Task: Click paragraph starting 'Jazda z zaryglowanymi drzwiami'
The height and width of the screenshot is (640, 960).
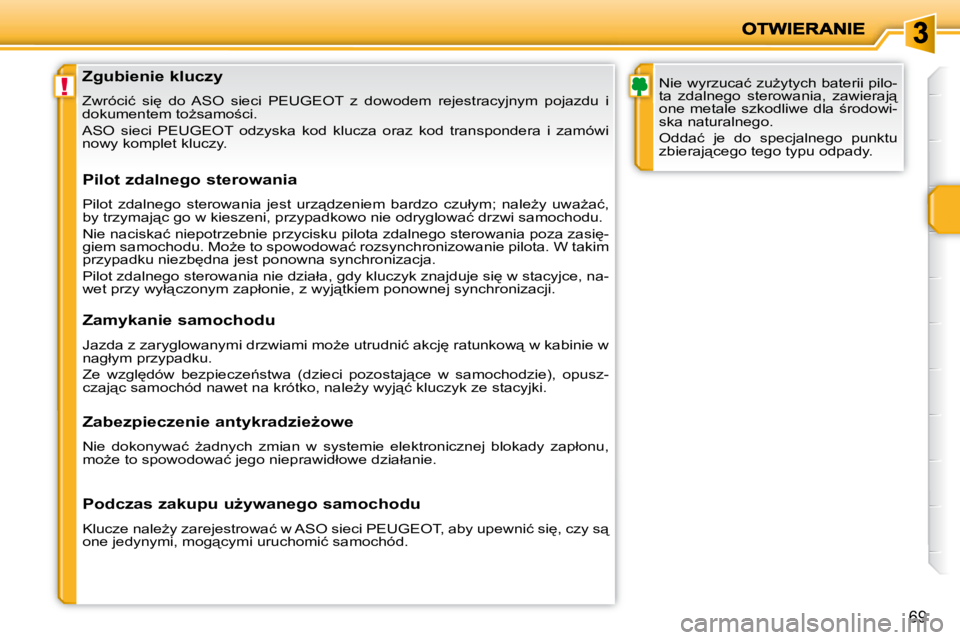Action: [345, 352]
